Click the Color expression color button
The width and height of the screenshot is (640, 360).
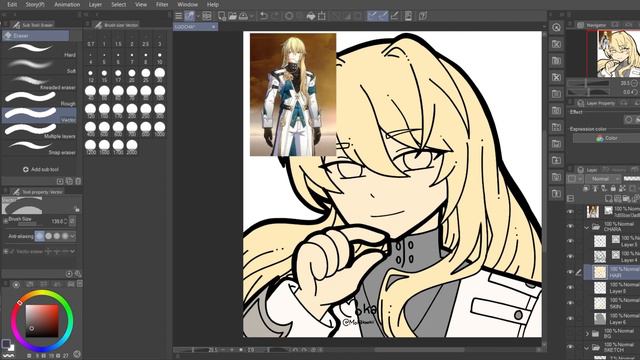pyautogui.click(x=606, y=138)
